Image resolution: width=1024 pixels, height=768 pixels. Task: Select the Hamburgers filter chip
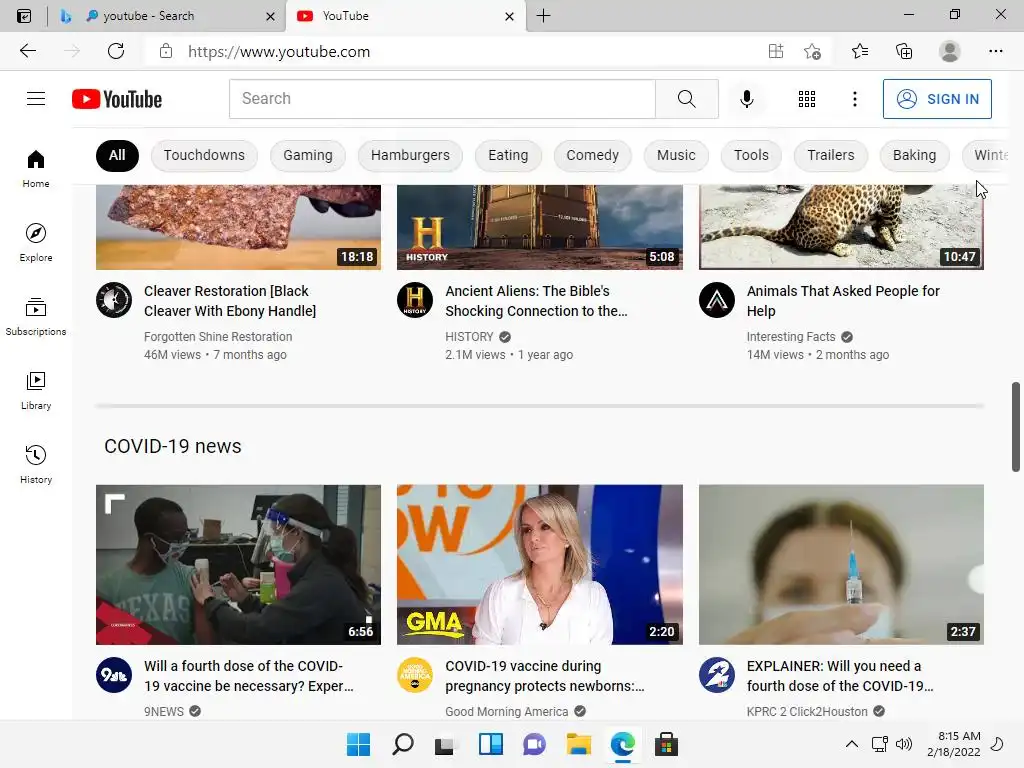click(410, 155)
